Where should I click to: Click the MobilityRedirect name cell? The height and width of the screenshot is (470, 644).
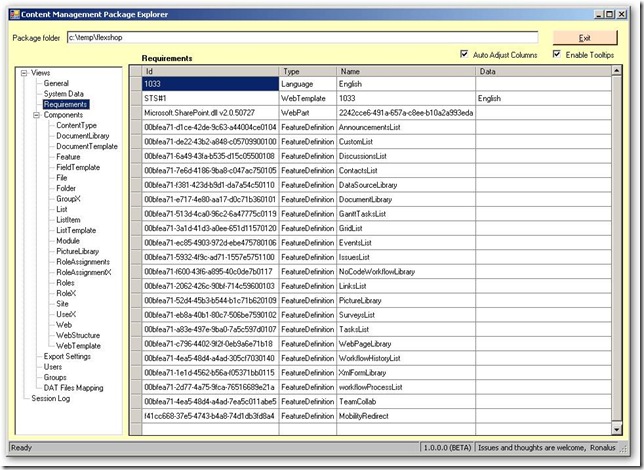(x=406, y=416)
